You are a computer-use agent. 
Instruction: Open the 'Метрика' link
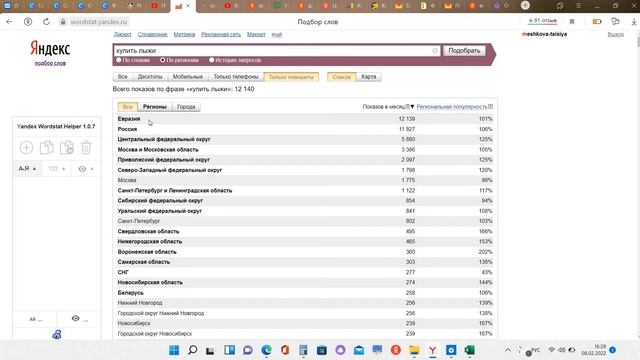[x=184, y=34]
